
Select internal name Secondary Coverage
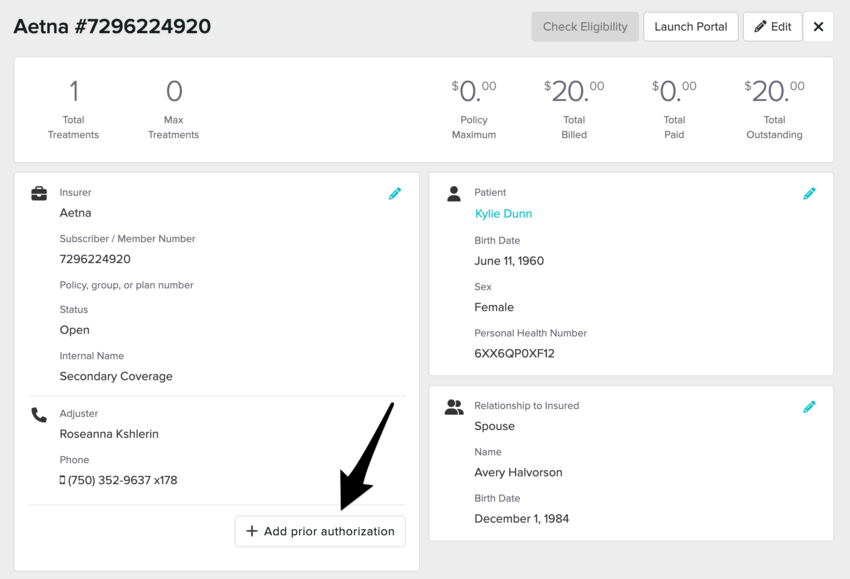click(116, 376)
